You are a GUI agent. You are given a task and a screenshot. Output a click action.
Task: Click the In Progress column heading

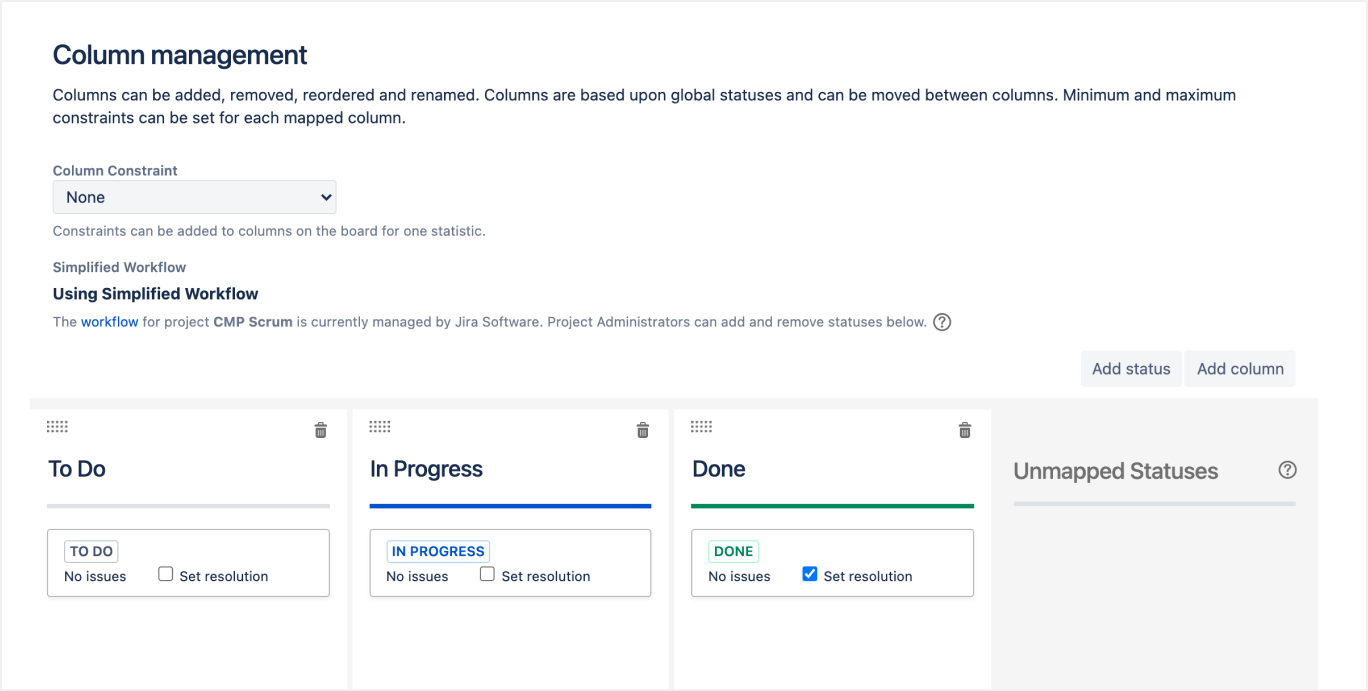pos(426,469)
